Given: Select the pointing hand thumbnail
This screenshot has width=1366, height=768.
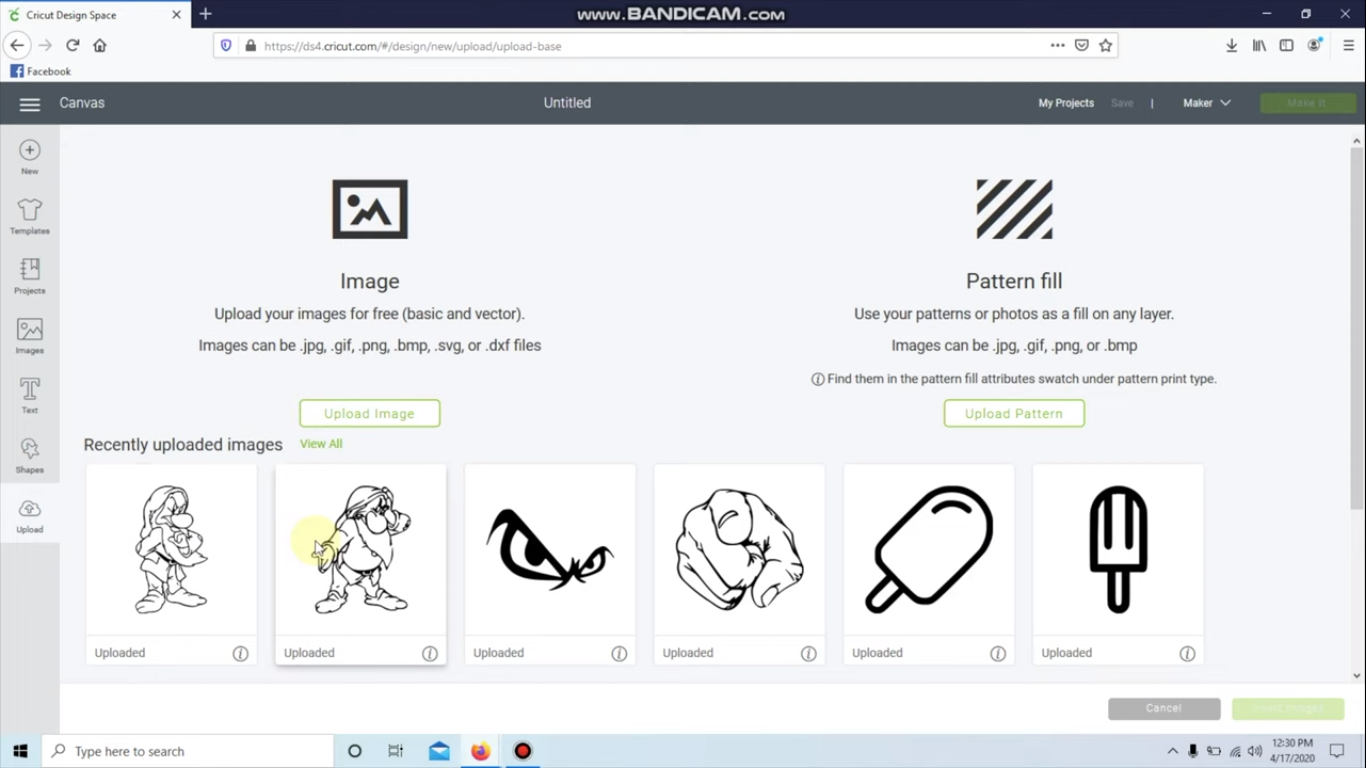Looking at the screenshot, I should click(x=739, y=550).
